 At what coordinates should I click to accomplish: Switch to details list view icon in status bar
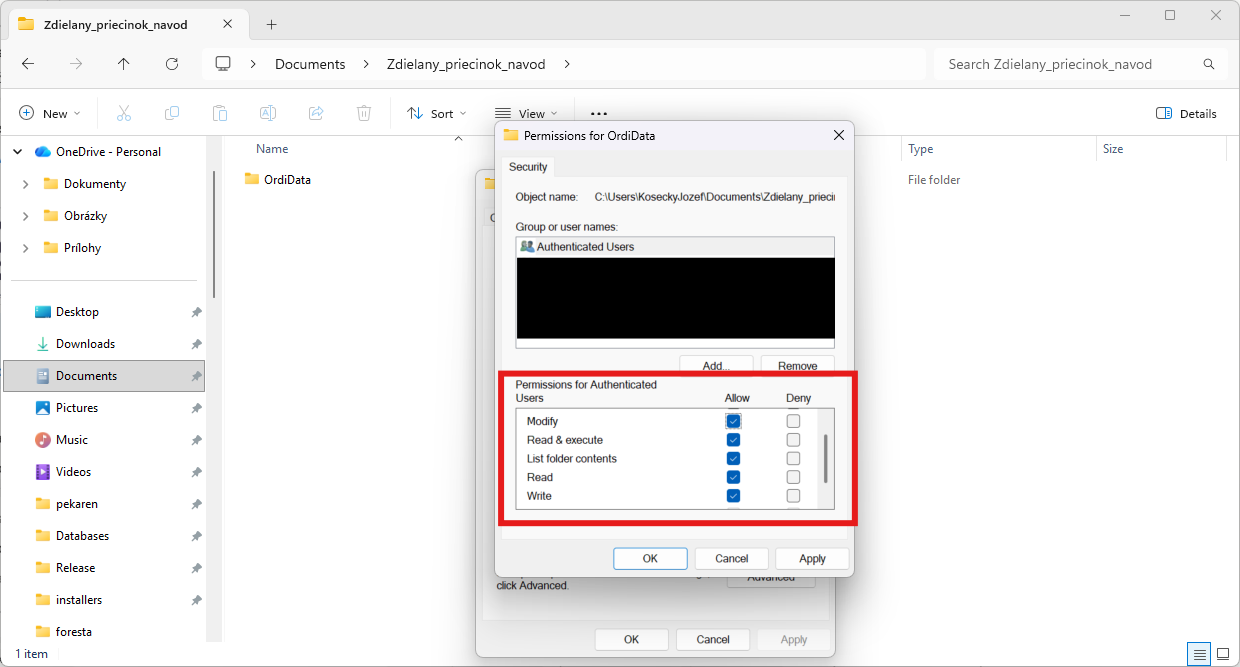point(1199,654)
